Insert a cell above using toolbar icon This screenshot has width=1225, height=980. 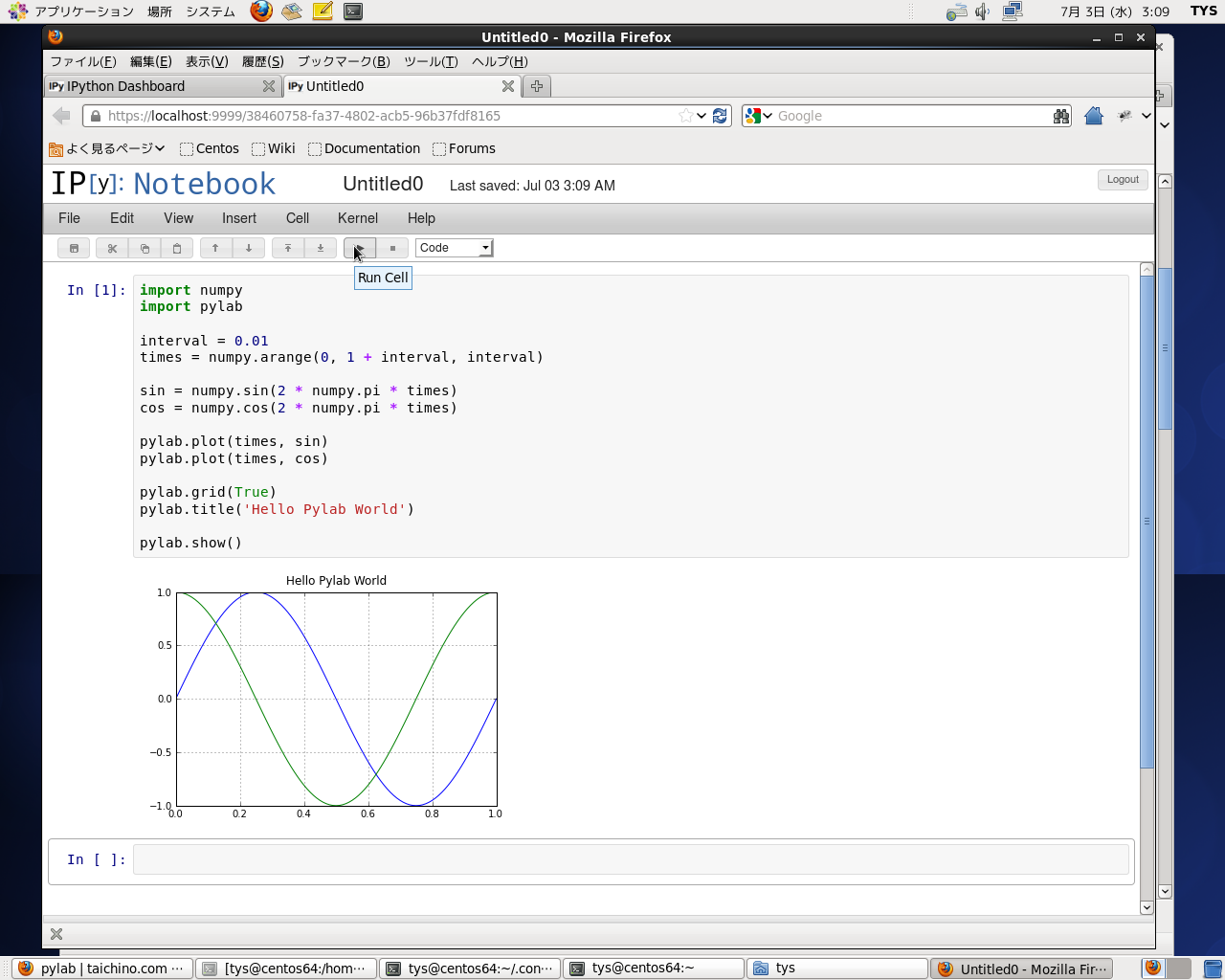[x=287, y=248]
